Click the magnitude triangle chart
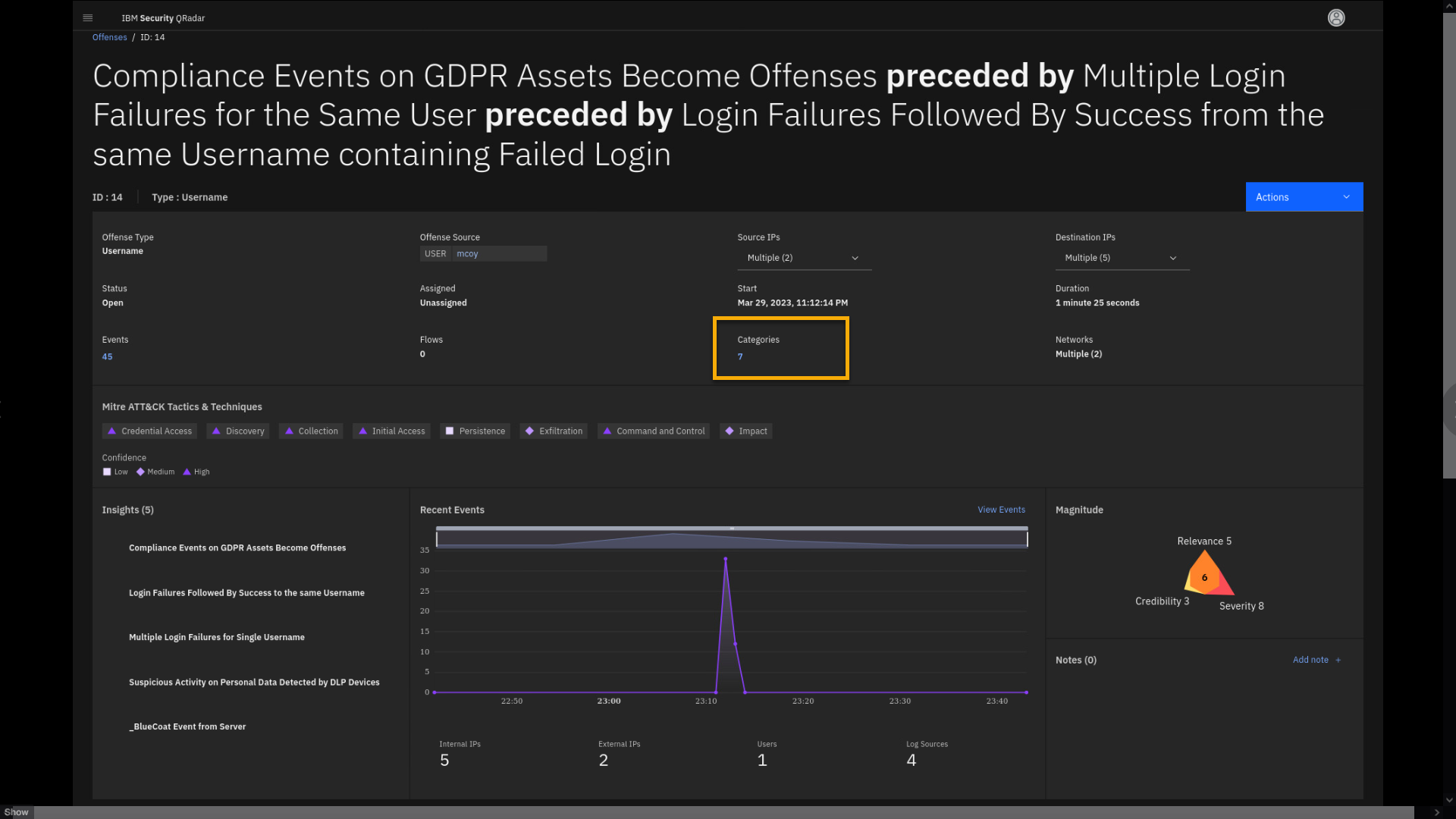This screenshot has width=1456, height=819. tap(1206, 575)
